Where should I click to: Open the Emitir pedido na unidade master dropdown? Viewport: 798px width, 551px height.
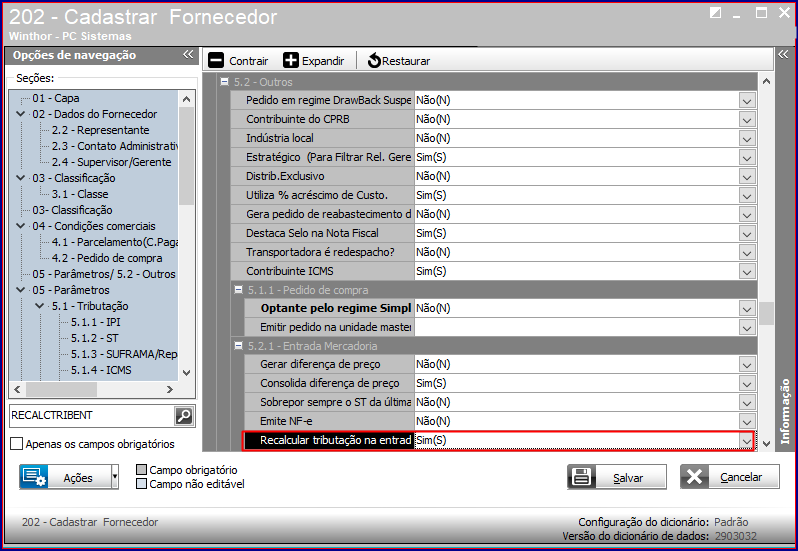click(747, 328)
